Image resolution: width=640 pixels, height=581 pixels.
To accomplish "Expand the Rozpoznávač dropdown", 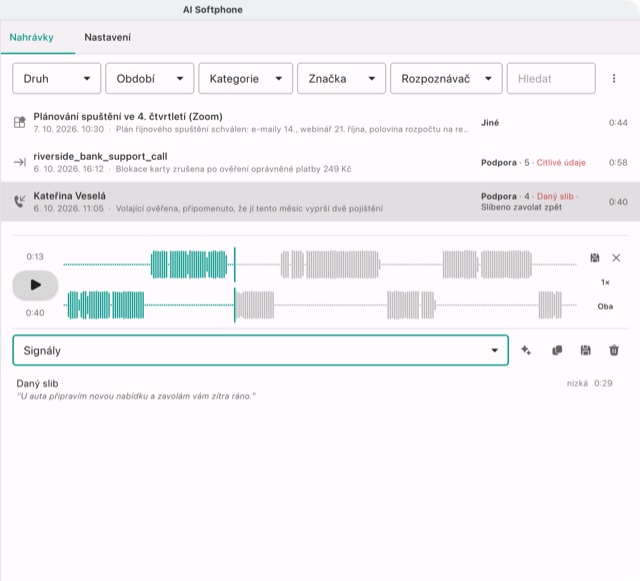I will click(x=446, y=78).
